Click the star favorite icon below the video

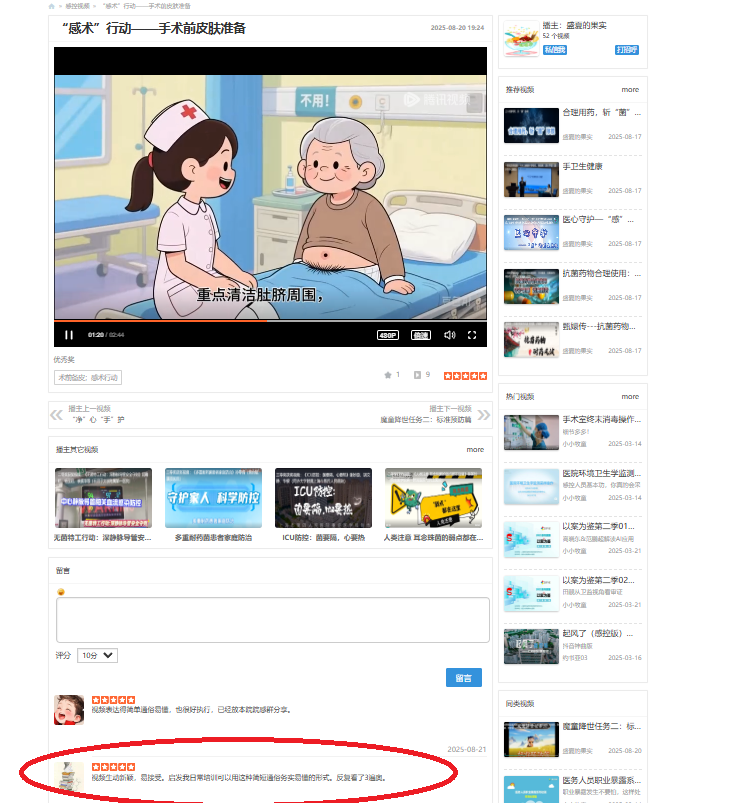[x=388, y=375]
